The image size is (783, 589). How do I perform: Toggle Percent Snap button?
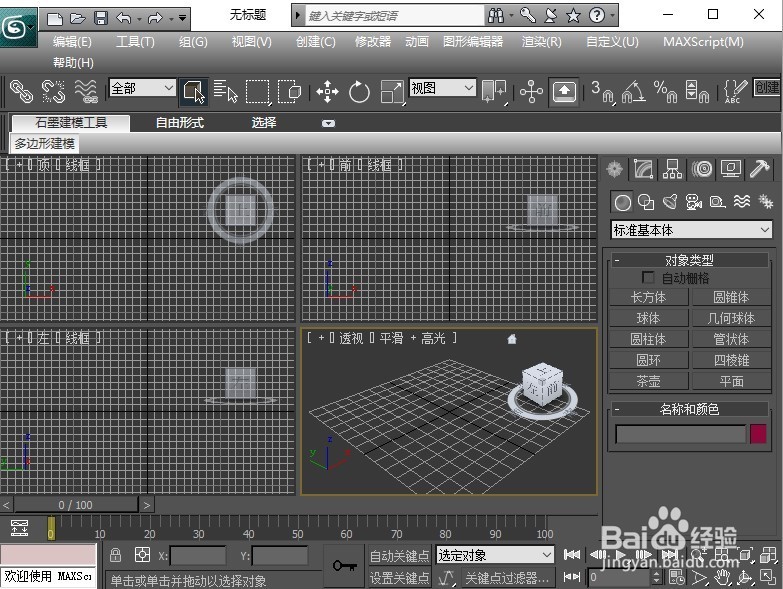tap(665, 92)
